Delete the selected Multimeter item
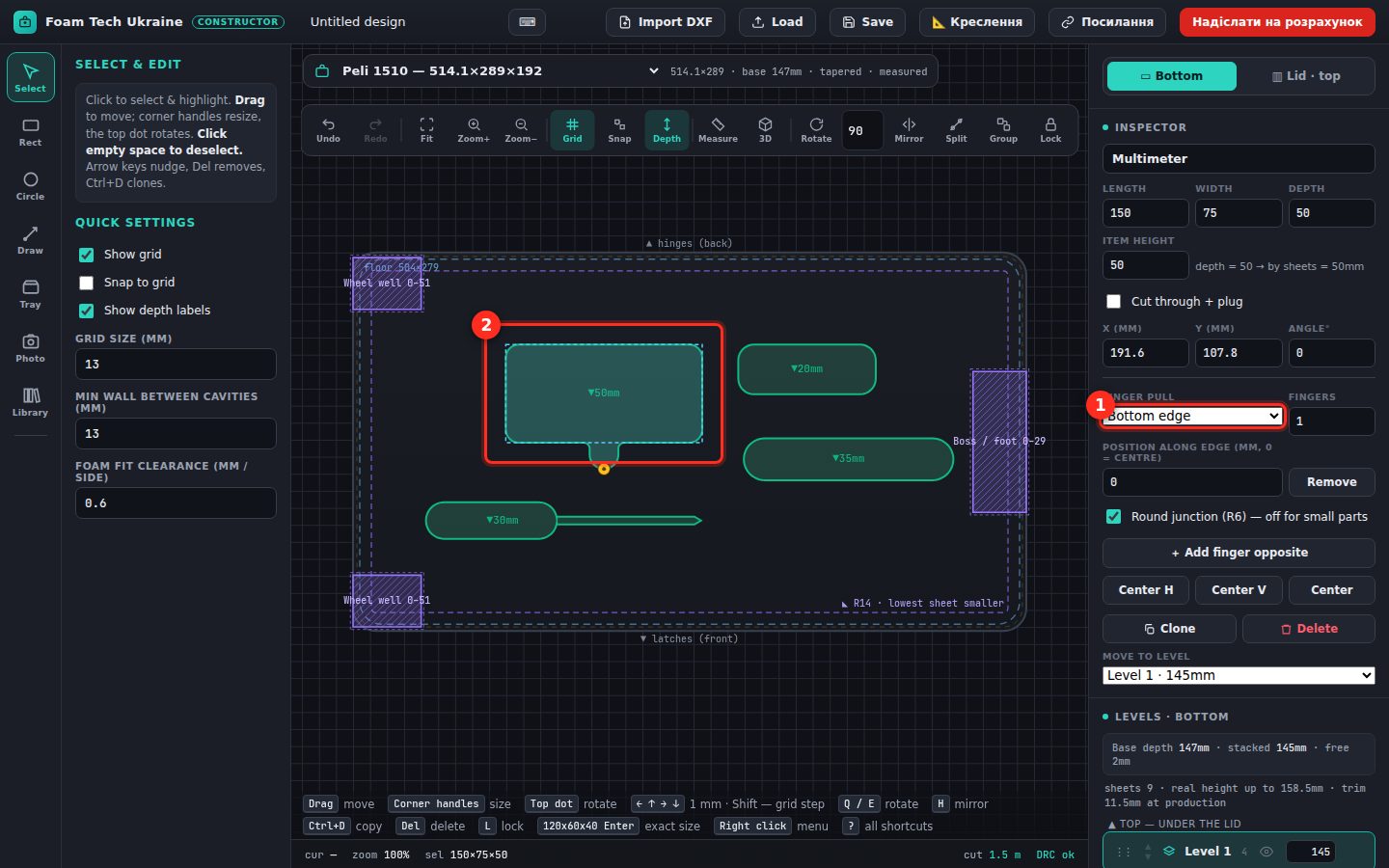 pyautogui.click(x=1309, y=629)
